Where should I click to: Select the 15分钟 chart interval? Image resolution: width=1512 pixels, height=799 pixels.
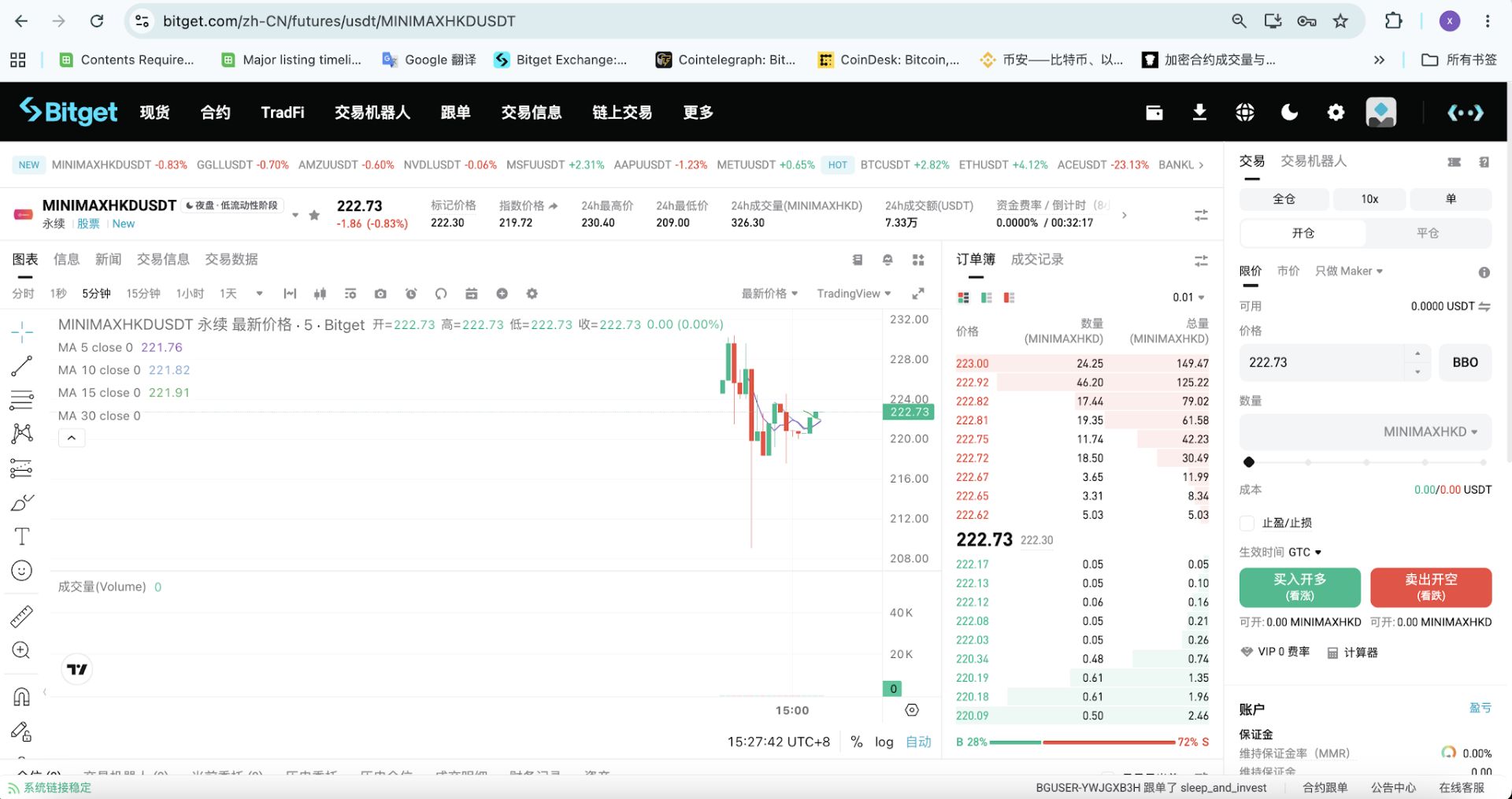point(143,294)
